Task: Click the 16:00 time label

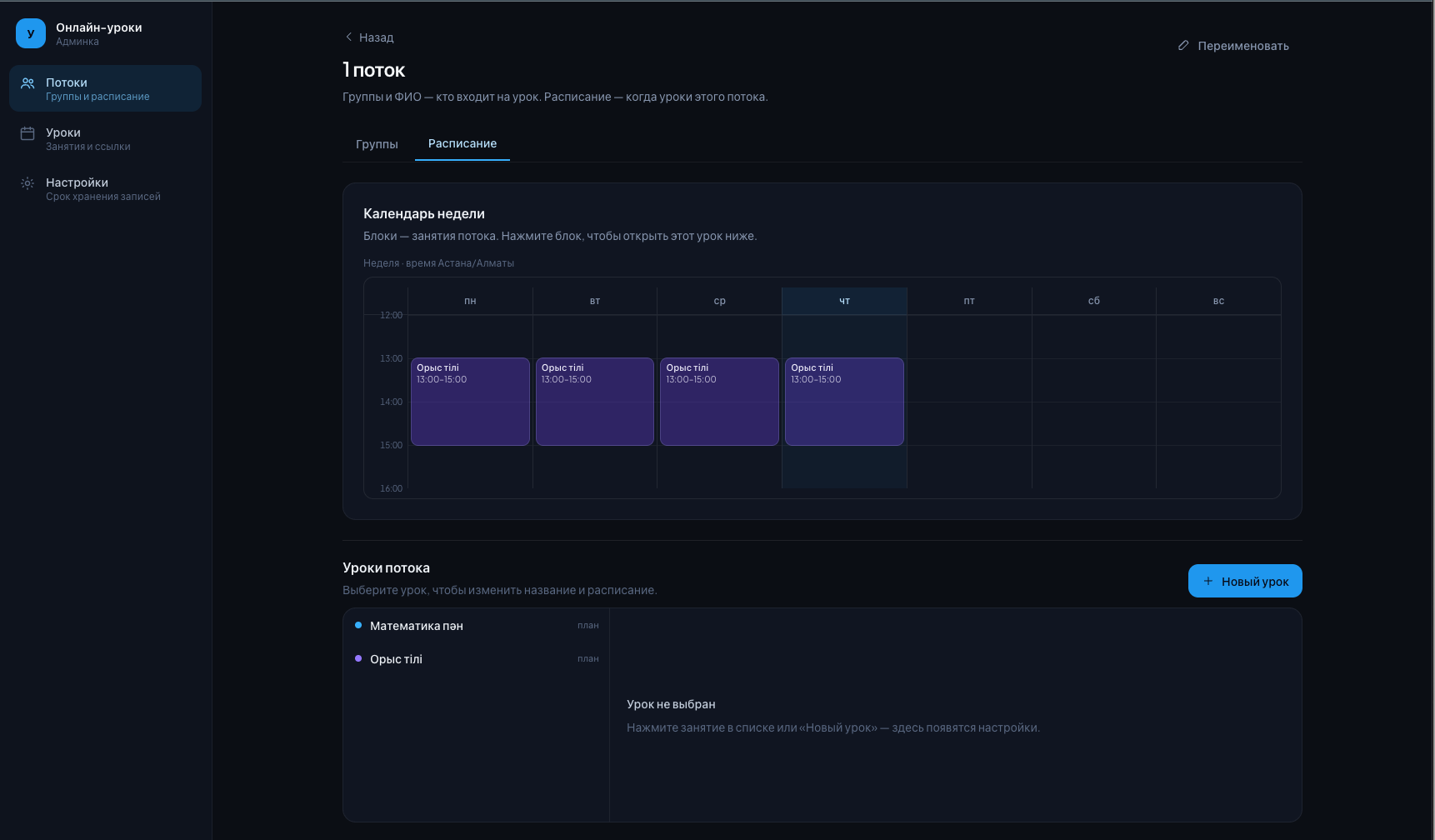Action: 391,488
